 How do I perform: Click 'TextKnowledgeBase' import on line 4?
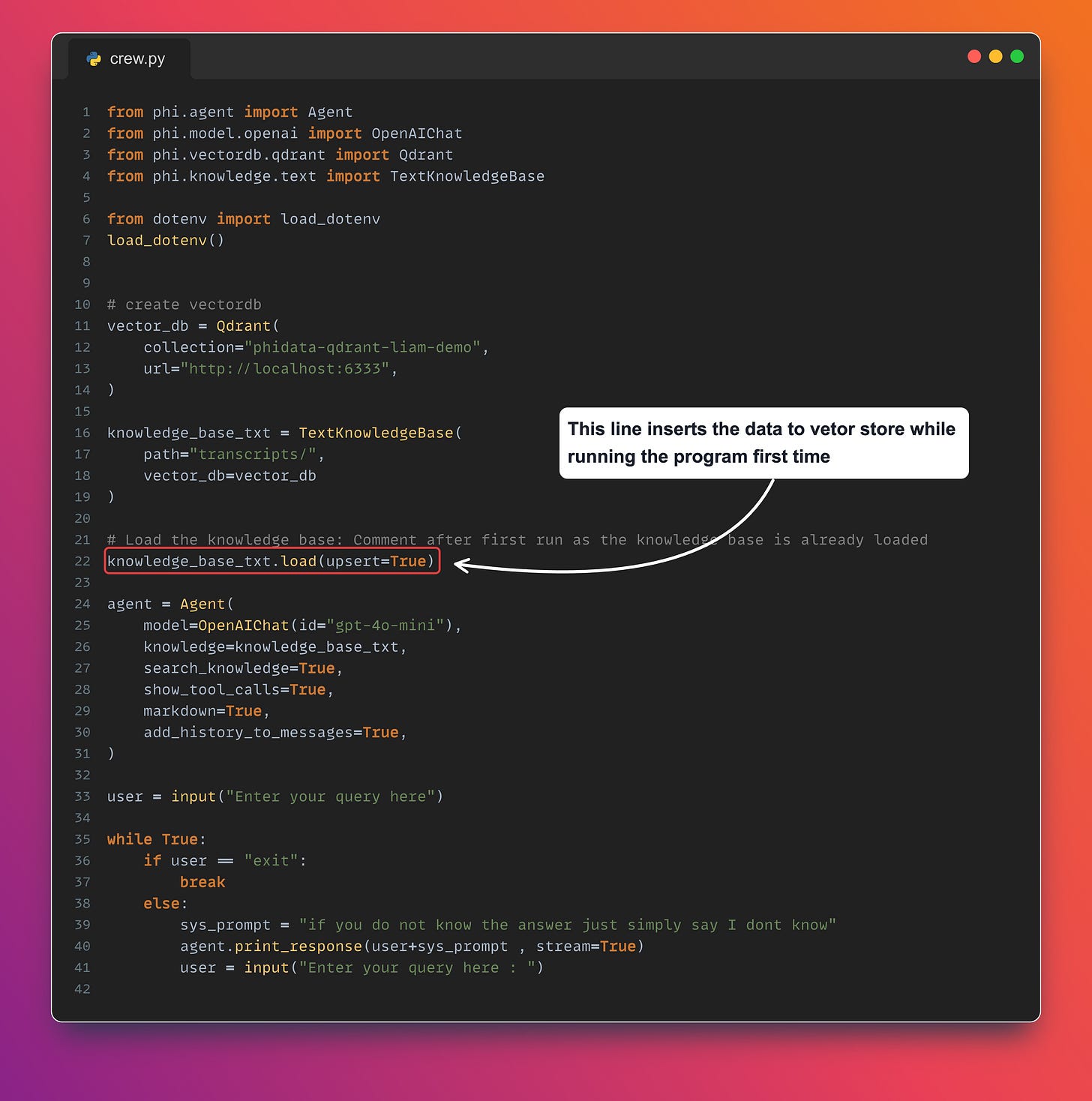(467, 176)
